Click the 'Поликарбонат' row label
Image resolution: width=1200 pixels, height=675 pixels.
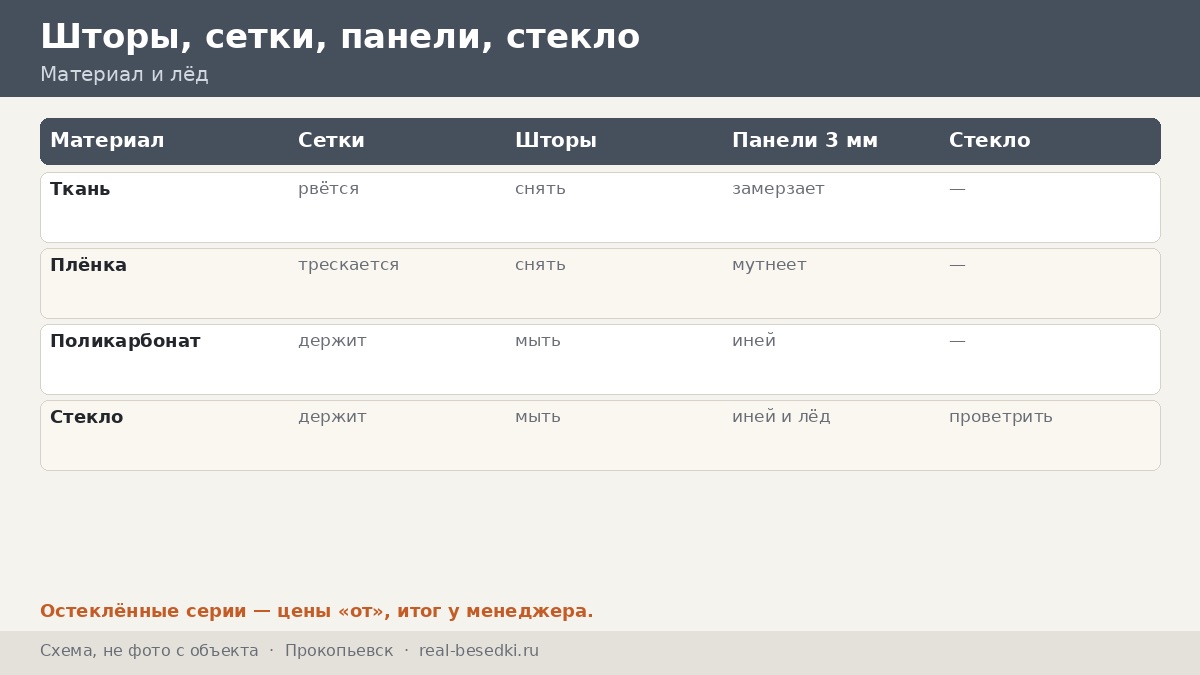[x=125, y=341]
